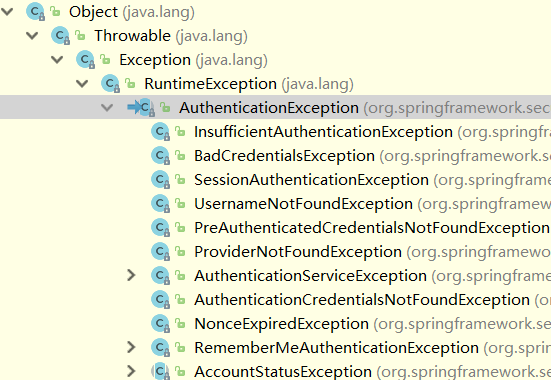The height and width of the screenshot is (380, 551).
Task: Select InsufficientAuthenticationException in the hierarchy
Action: [x=323, y=132]
